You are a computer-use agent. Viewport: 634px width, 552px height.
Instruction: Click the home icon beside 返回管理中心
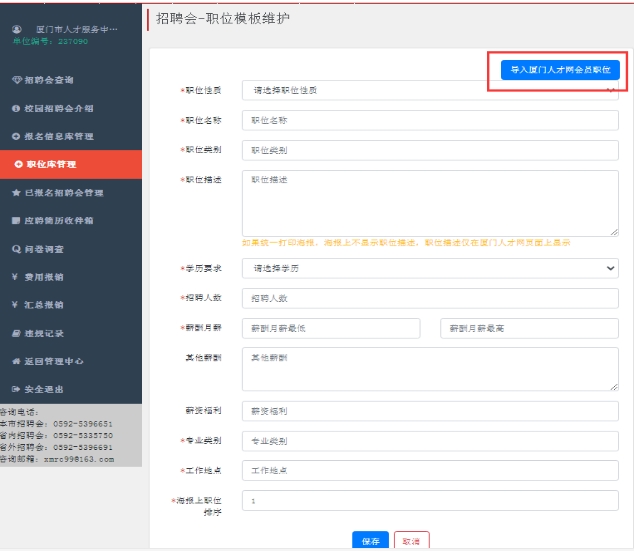pyautogui.click(x=16, y=361)
